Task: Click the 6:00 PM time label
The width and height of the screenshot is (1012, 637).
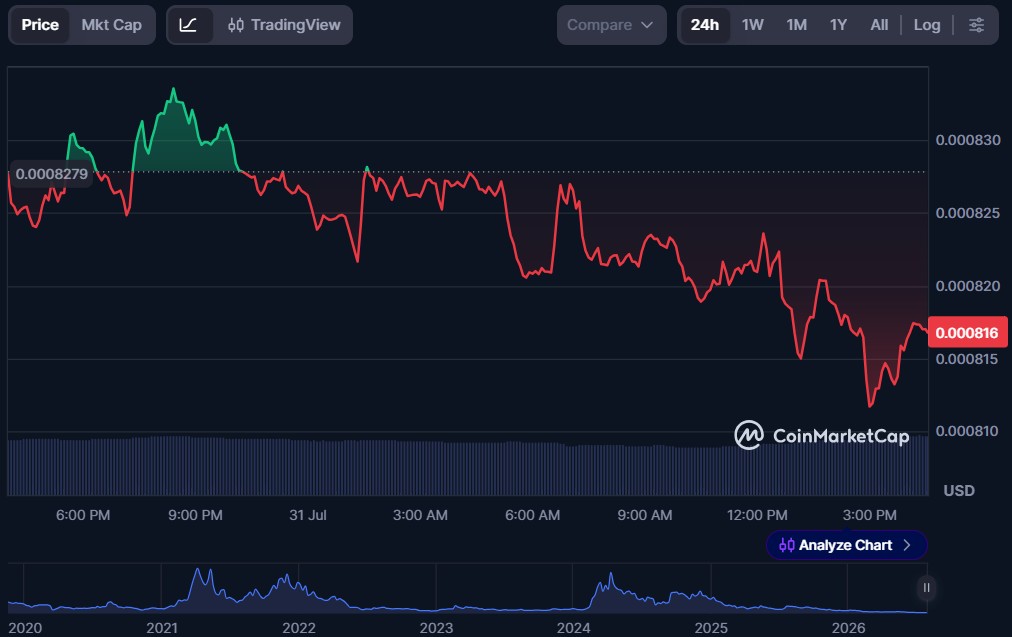Action: coord(83,515)
